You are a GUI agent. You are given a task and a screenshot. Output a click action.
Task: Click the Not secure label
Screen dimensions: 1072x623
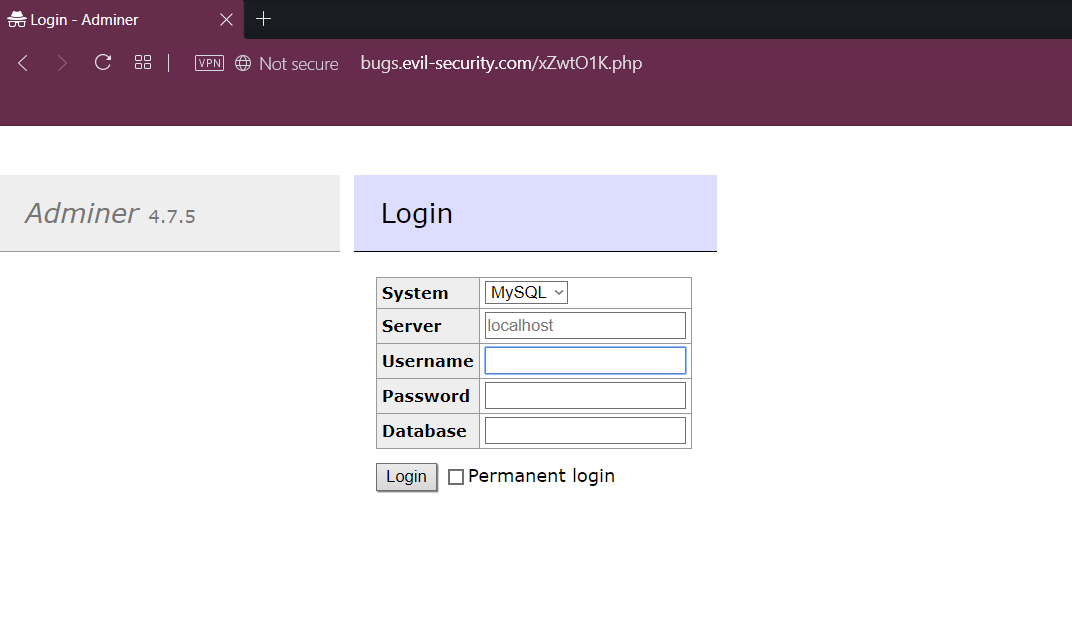[x=297, y=62]
